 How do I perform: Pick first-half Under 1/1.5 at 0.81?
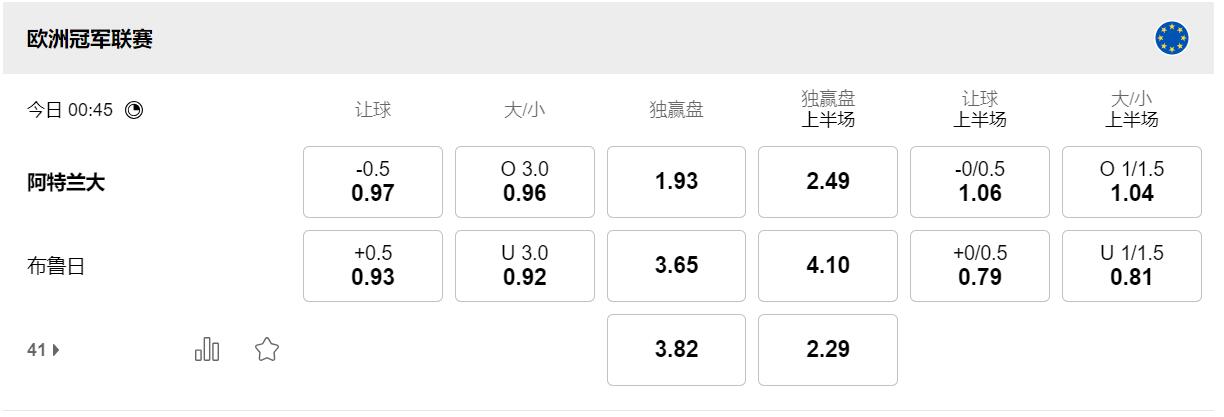click(1132, 266)
